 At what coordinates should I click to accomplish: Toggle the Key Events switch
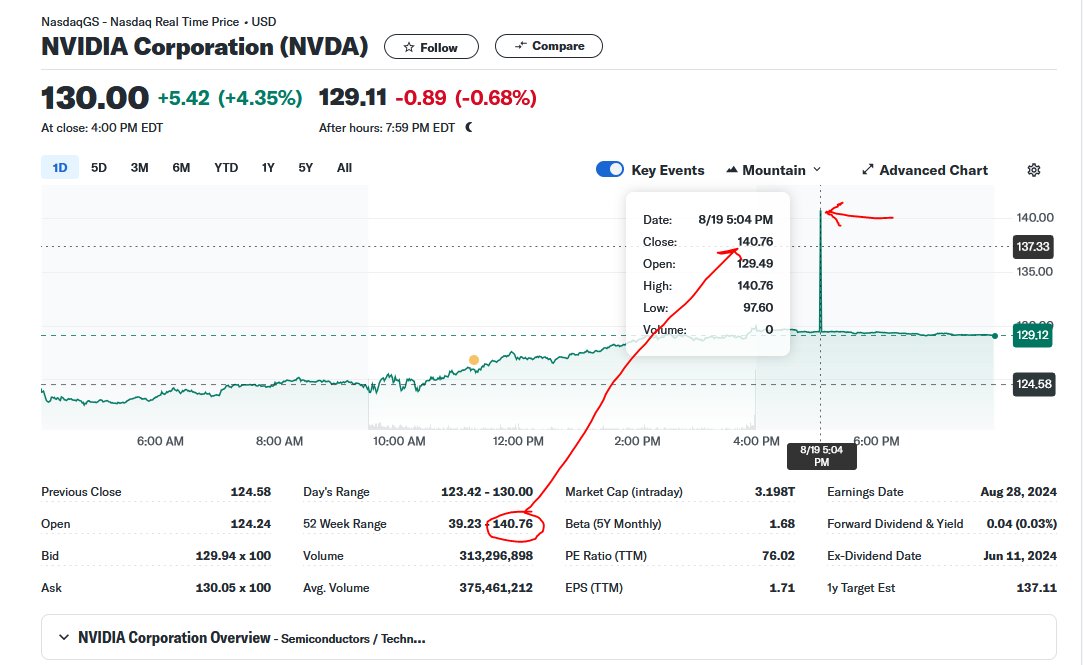610,170
